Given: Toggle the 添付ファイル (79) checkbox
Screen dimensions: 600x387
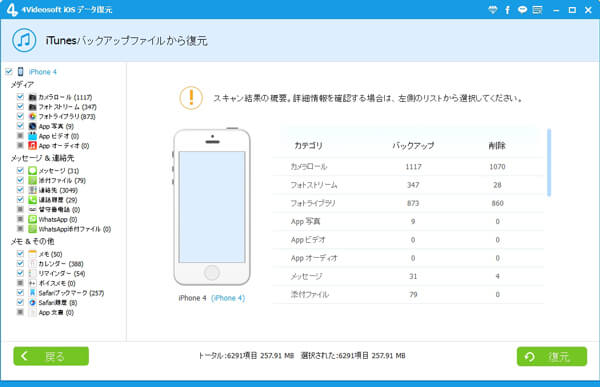Looking at the screenshot, I should [20, 180].
